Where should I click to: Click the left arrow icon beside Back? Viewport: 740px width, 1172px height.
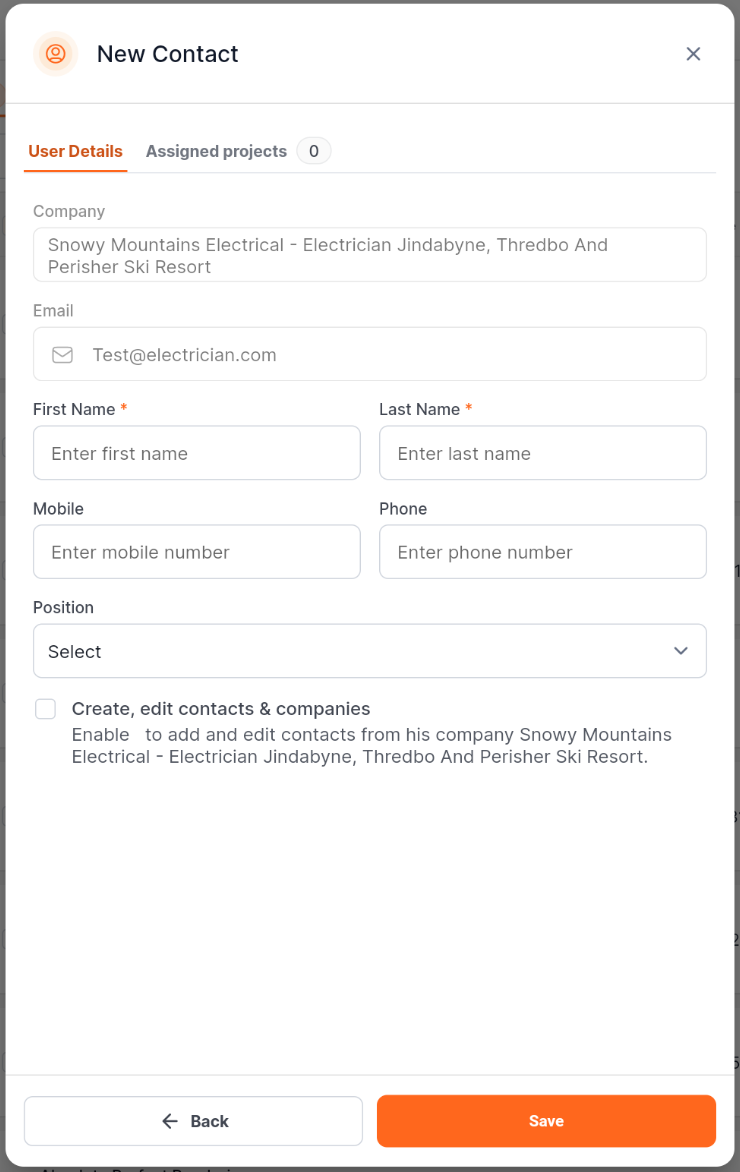point(170,1121)
